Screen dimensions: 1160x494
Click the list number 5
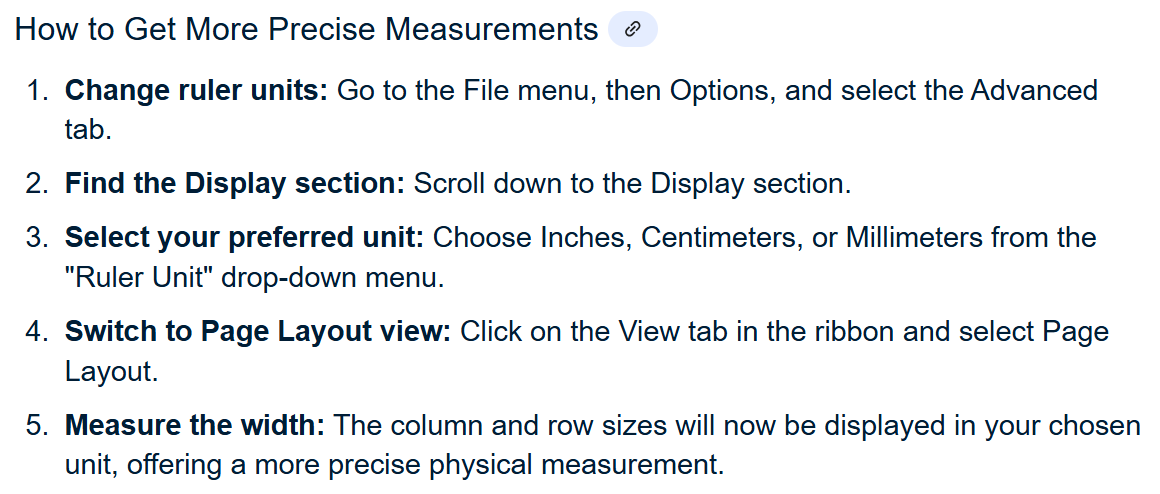[37, 425]
